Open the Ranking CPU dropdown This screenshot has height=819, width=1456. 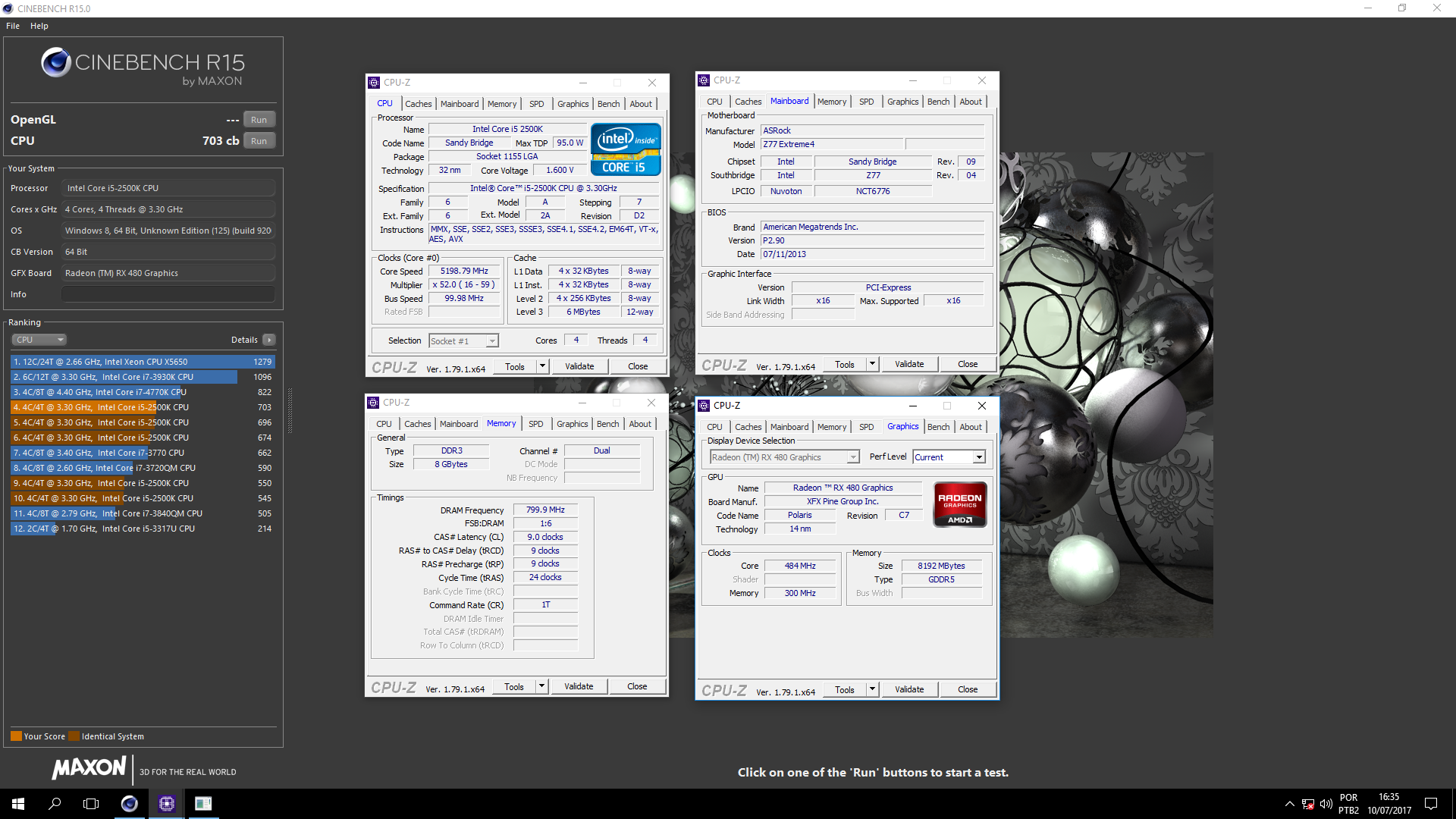pos(39,340)
